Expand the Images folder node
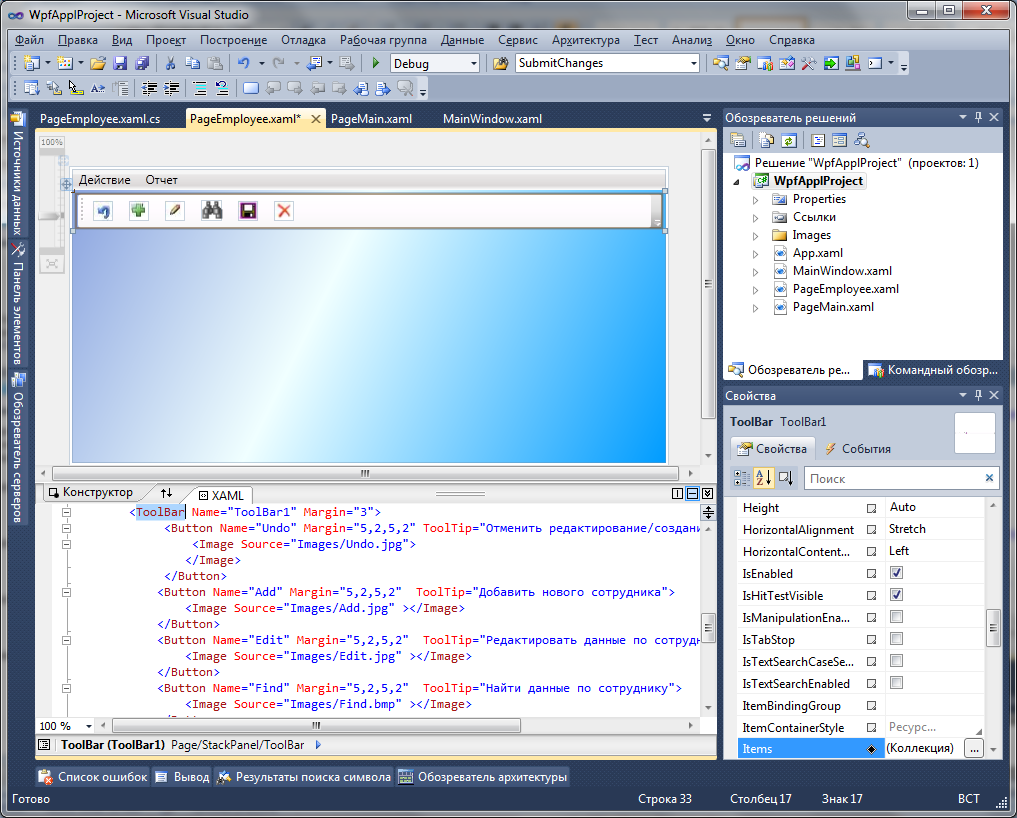 coord(756,236)
